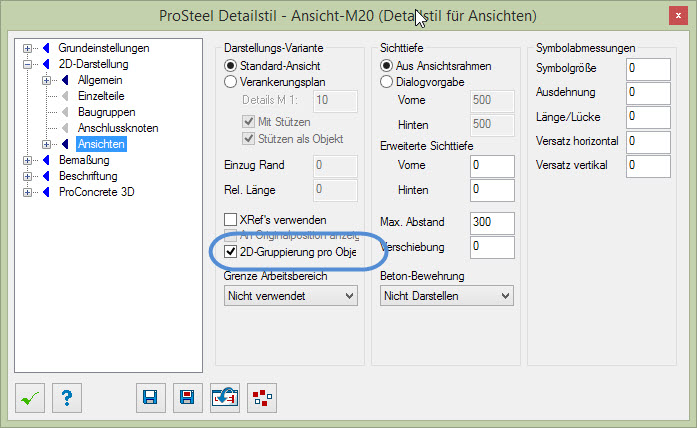The width and height of the screenshot is (697, 428).
Task: Click the gray arrow icon beside Anschlussknoten
Action: click(65, 128)
